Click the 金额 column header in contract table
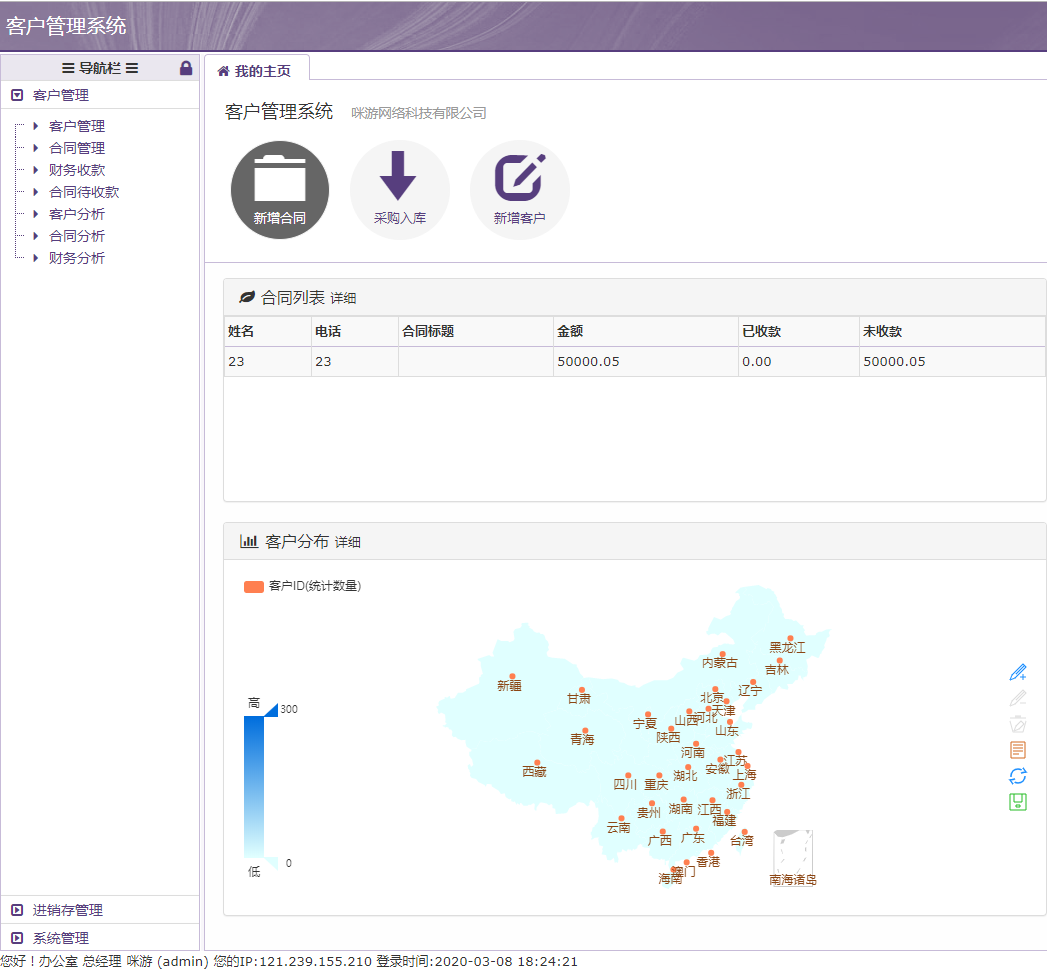The image size is (1047, 970). [571, 331]
